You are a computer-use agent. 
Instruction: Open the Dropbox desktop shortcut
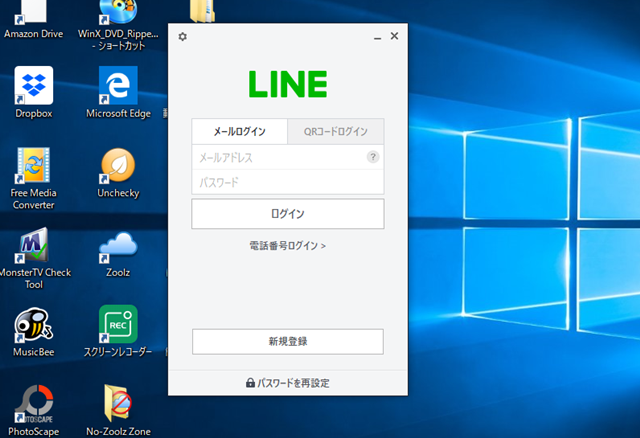pos(33,85)
